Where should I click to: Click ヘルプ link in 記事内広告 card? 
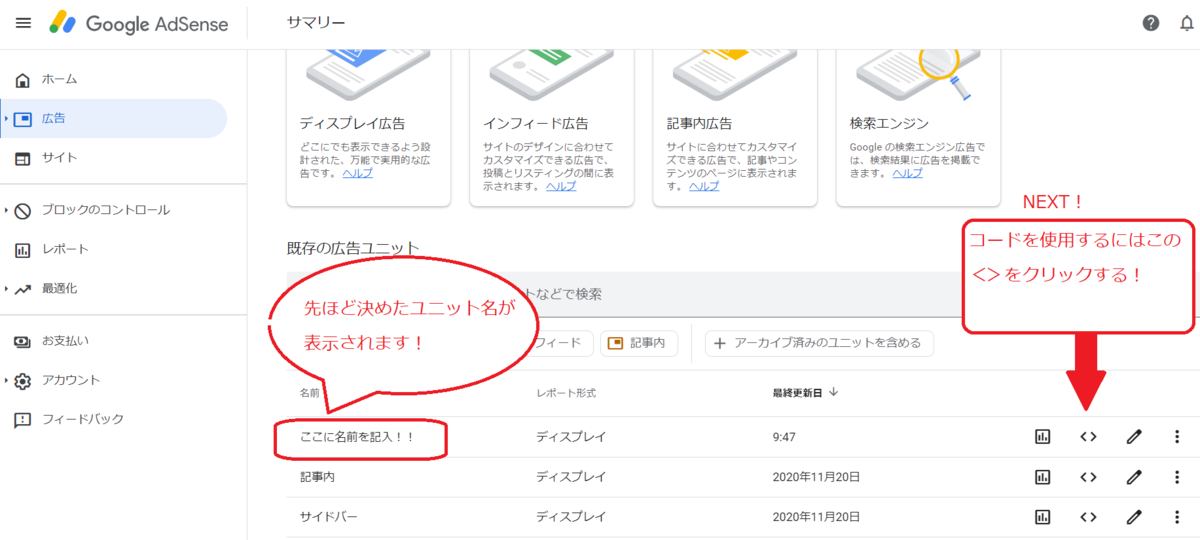[704, 186]
